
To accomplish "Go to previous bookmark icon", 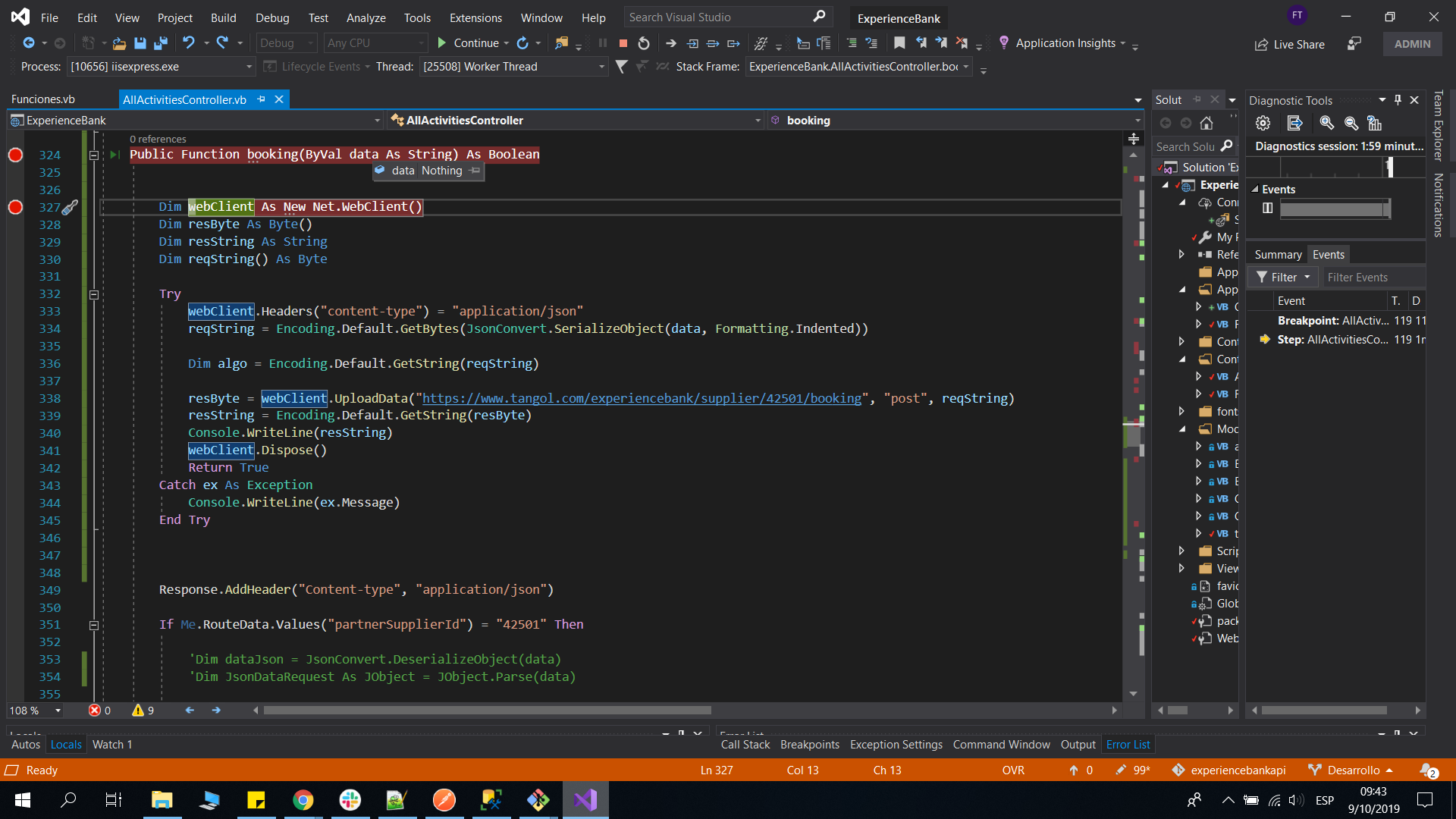I will 921,43.
